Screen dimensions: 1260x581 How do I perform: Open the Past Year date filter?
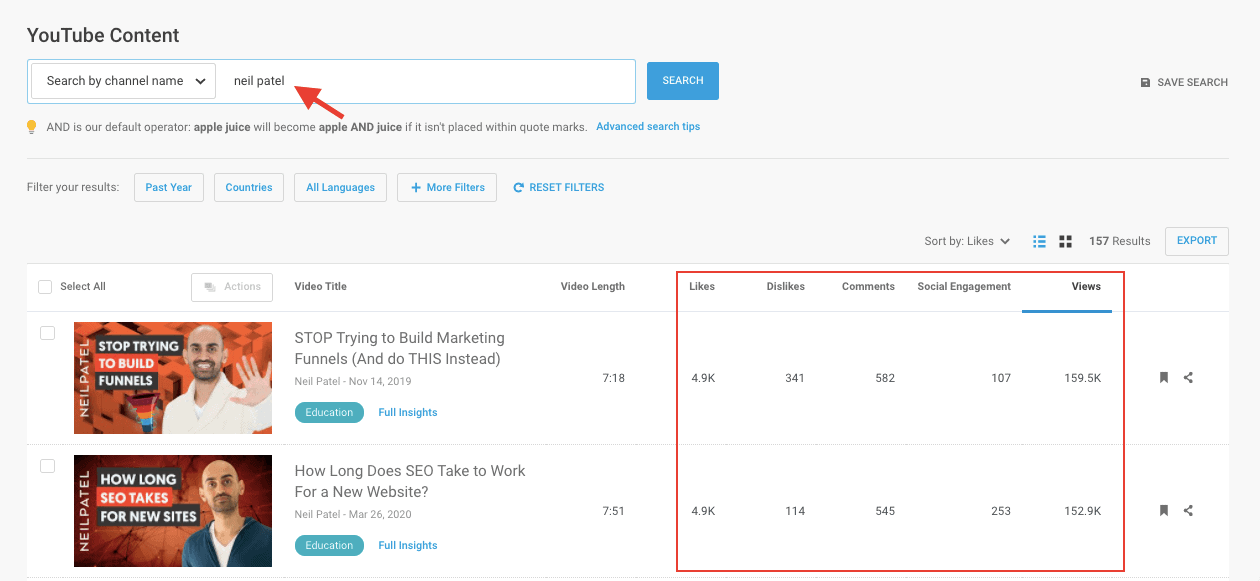pyautogui.click(x=168, y=187)
